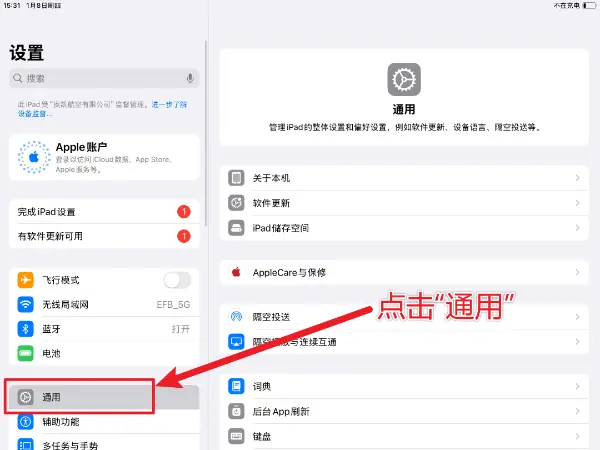Click the 词典 label text

click(262, 386)
